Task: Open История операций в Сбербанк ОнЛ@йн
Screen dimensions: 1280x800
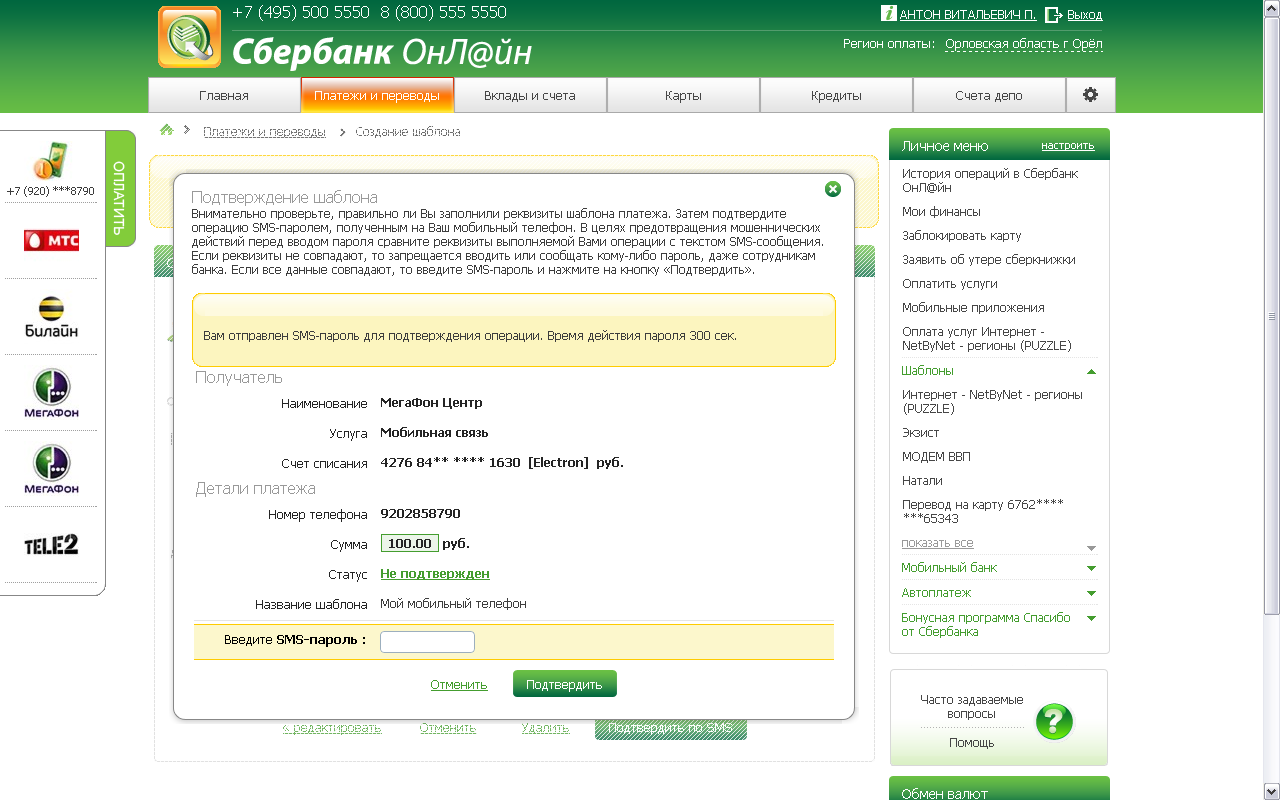Action: click(990, 180)
